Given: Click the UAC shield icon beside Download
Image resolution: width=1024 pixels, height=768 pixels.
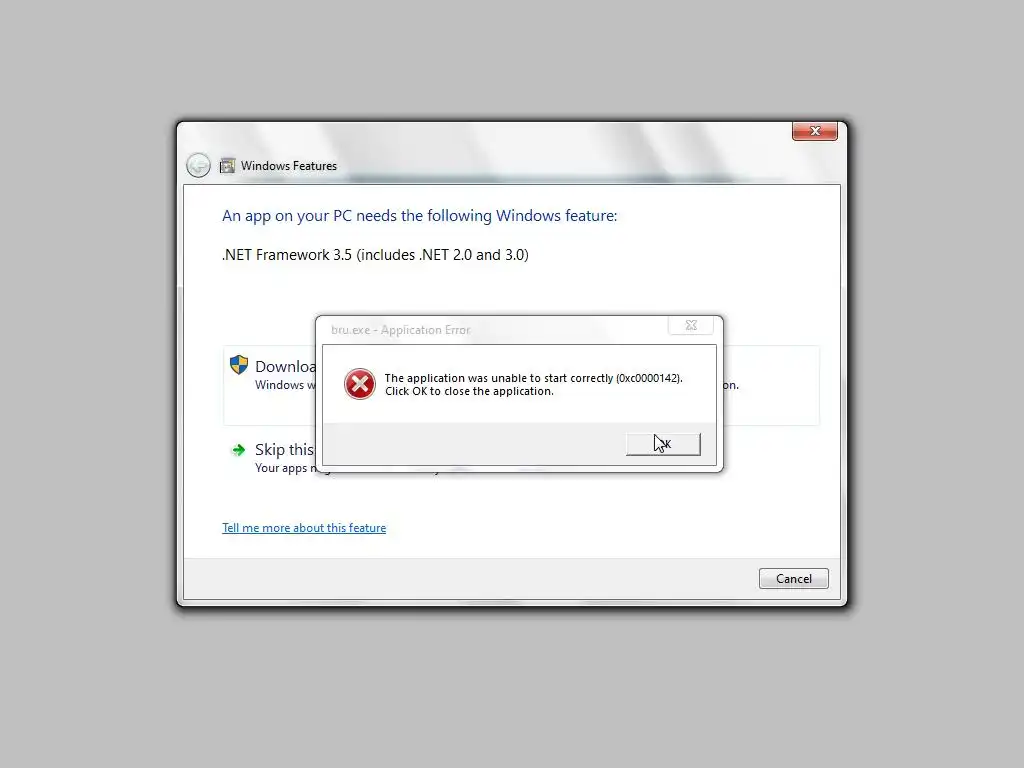Looking at the screenshot, I should point(239,364).
